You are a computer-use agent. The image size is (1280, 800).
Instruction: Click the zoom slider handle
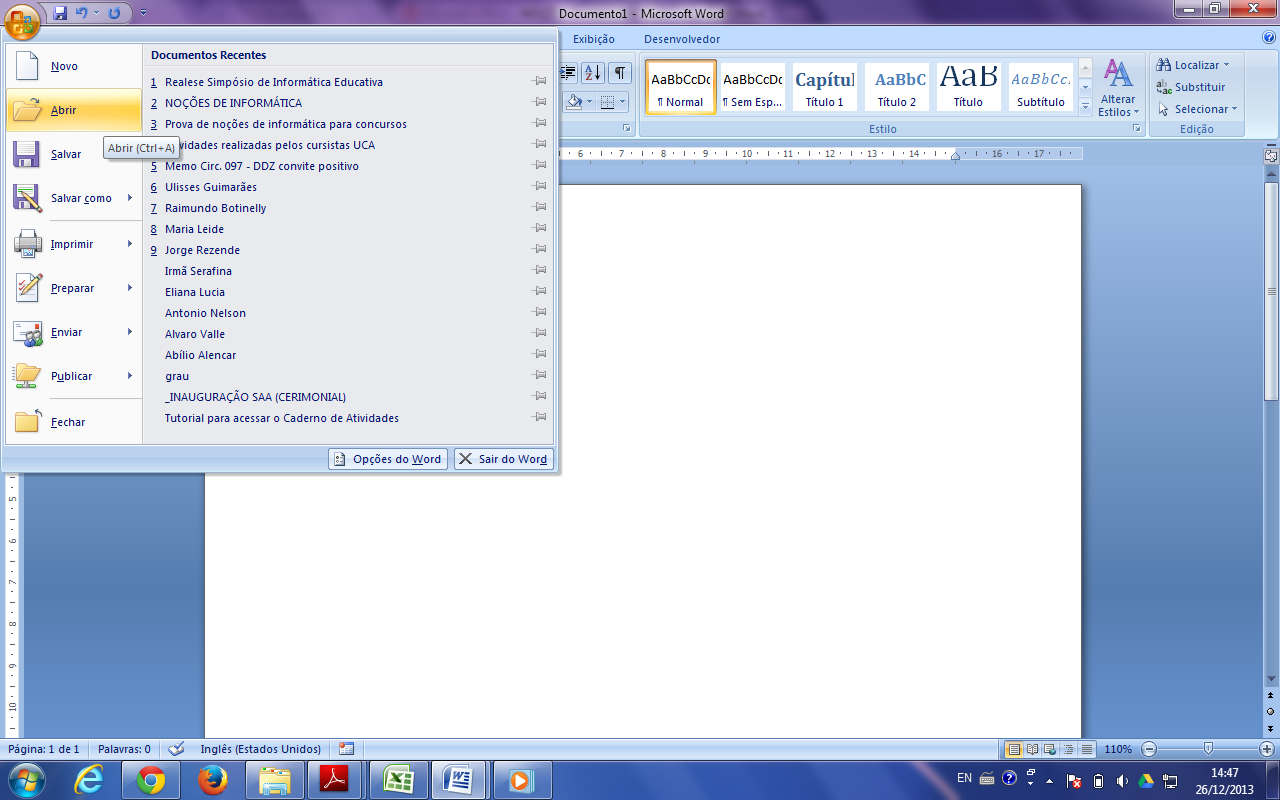tap(1208, 748)
